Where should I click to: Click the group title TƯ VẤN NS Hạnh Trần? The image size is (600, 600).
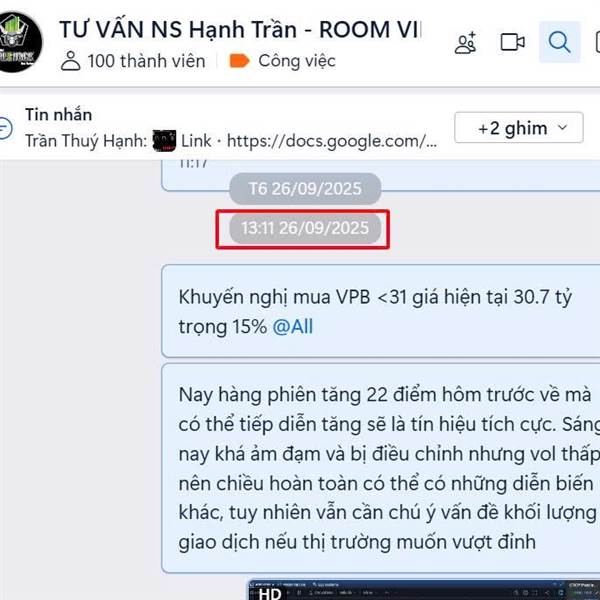pyautogui.click(x=178, y=30)
